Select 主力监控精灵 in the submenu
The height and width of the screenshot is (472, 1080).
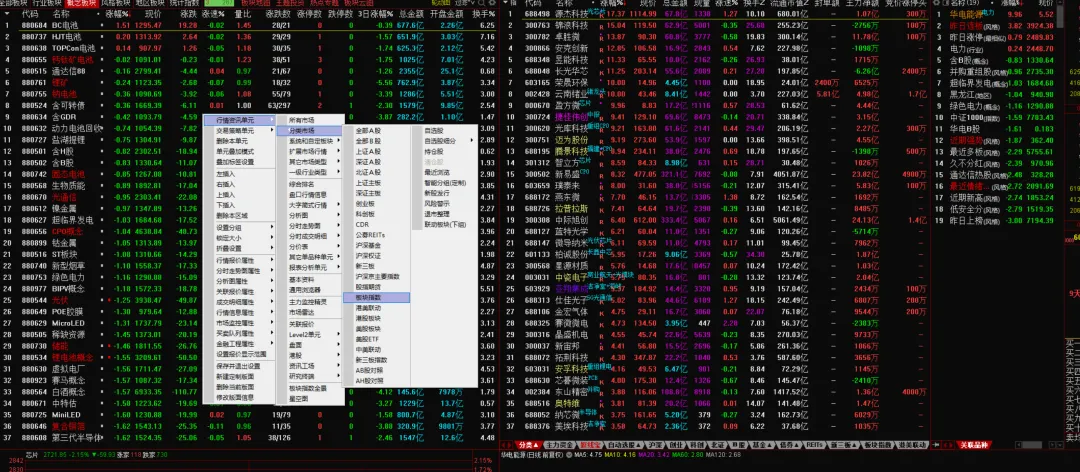click(310, 301)
